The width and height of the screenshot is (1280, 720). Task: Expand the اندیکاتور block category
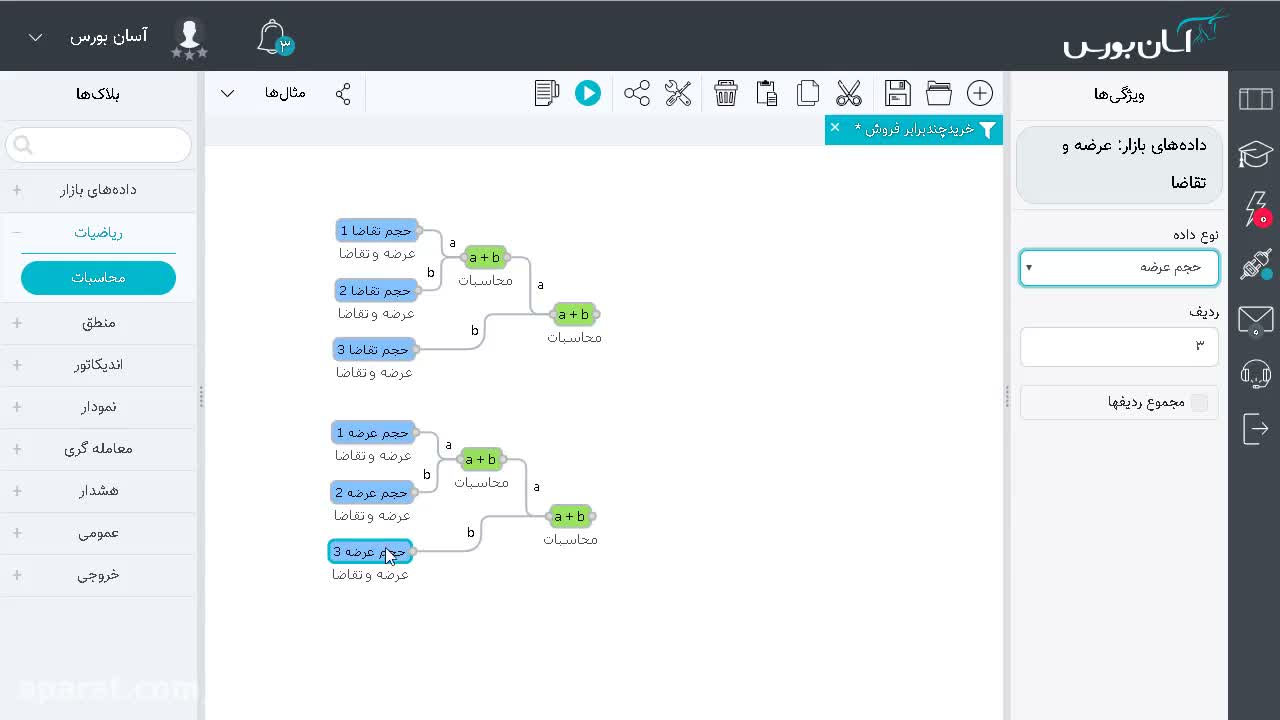[x=98, y=365]
